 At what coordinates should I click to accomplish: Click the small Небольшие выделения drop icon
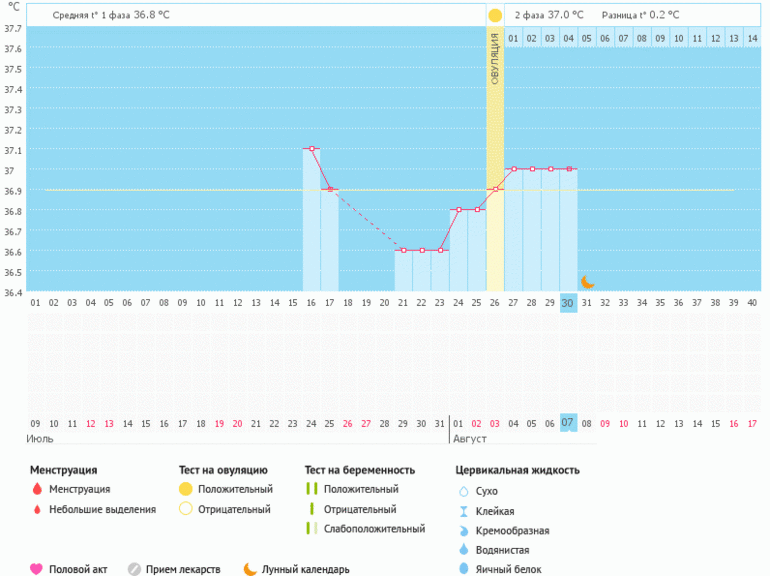(x=36, y=510)
